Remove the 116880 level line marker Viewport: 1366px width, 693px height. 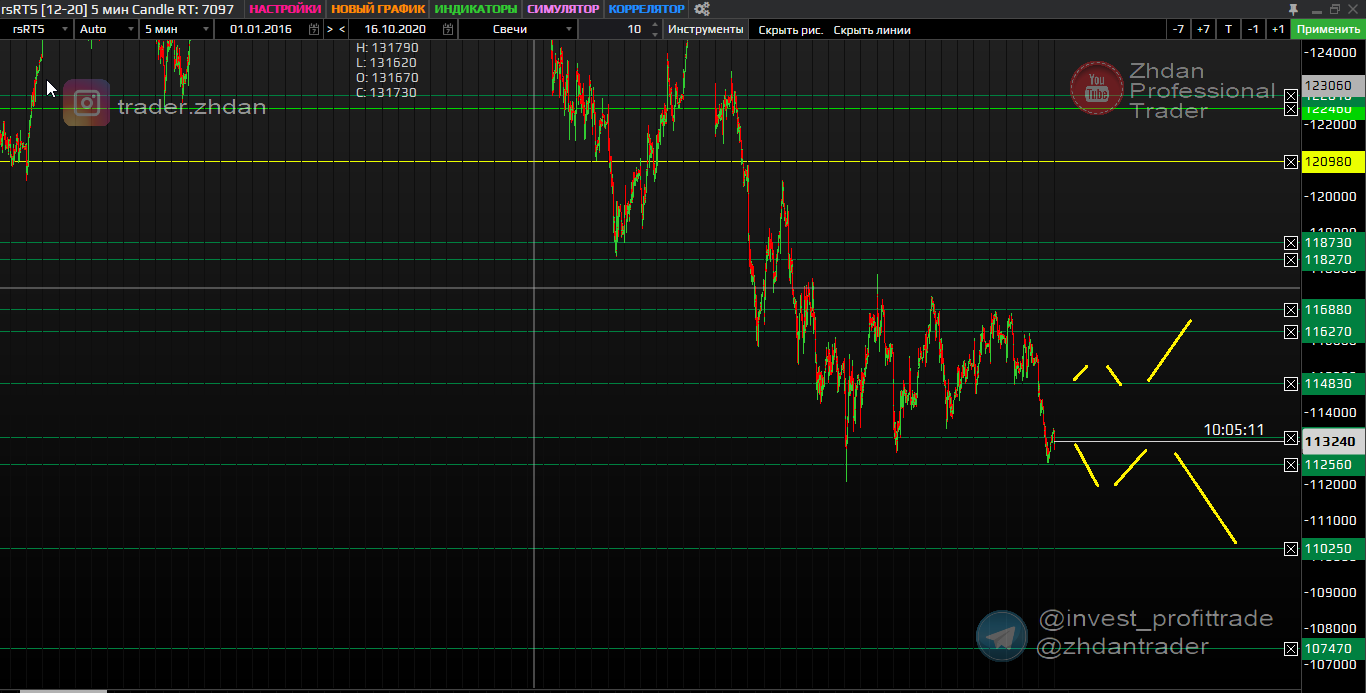coord(1291,310)
